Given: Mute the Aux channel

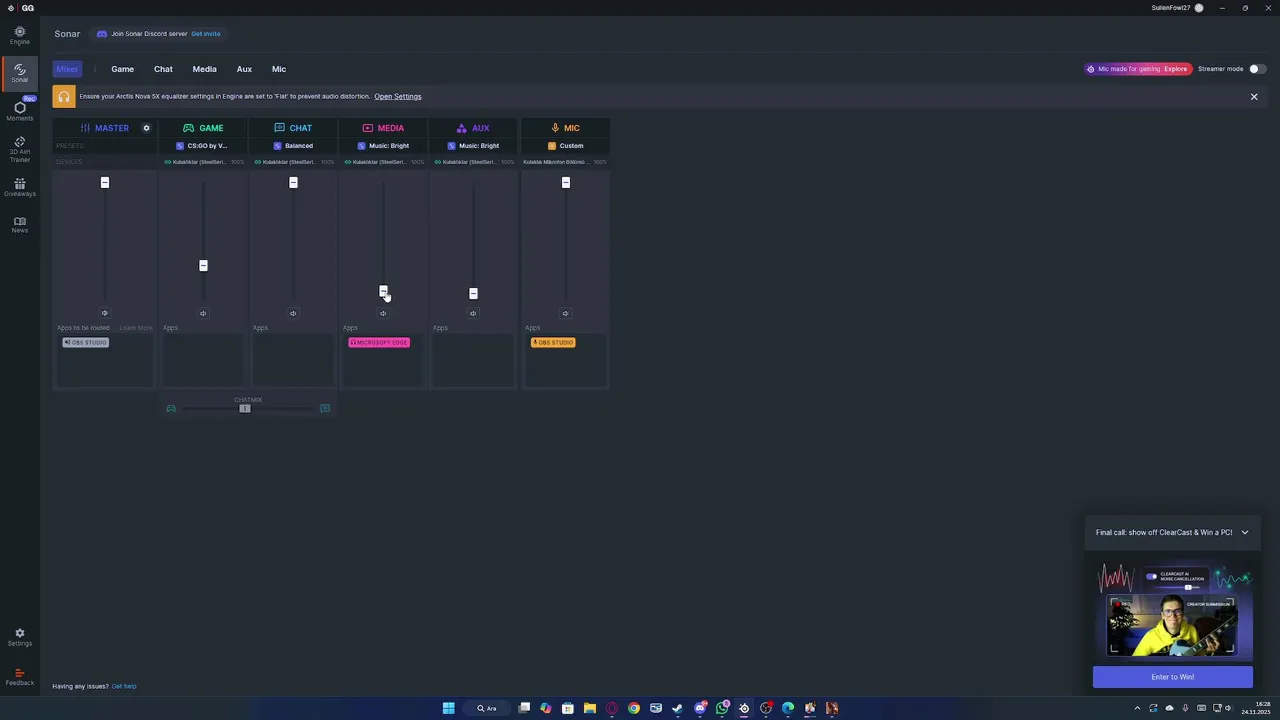Looking at the screenshot, I should [x=473, y=313].
